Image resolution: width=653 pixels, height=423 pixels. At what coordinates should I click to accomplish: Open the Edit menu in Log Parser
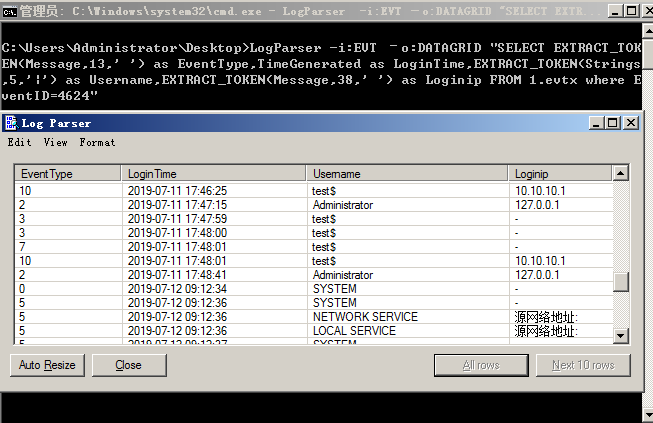(x=19, y=142)
